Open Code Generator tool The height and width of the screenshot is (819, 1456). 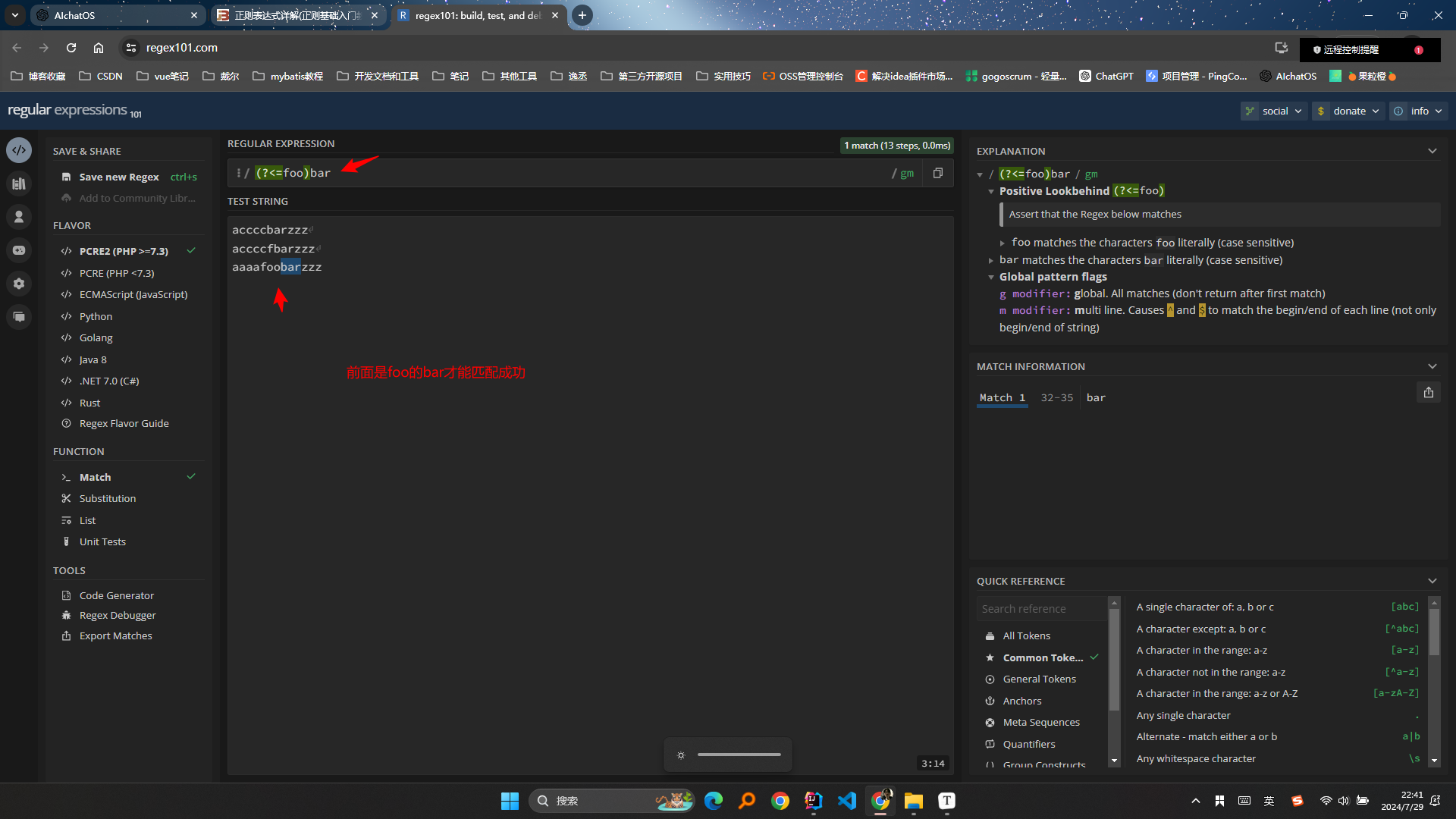point(116,595)
